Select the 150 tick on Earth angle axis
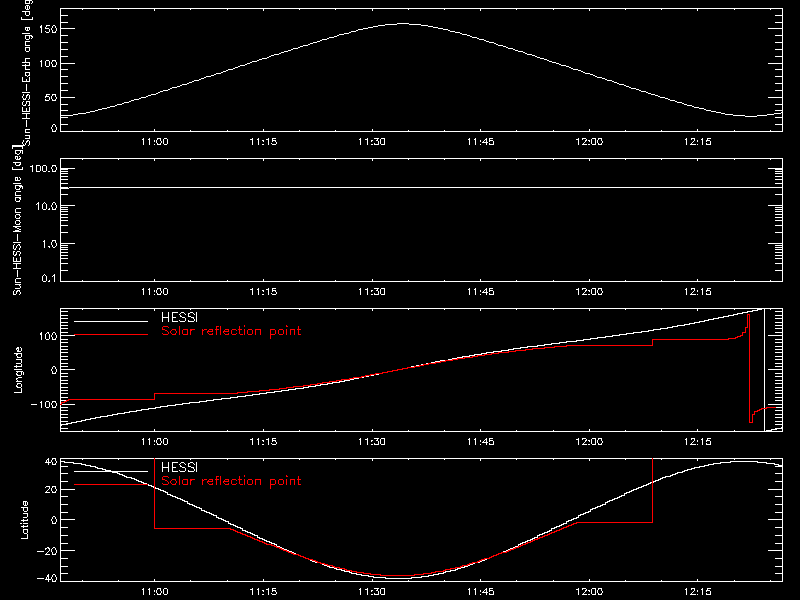Image resolution: width=800 pixels, height=600 pixels. coord(48,29)
